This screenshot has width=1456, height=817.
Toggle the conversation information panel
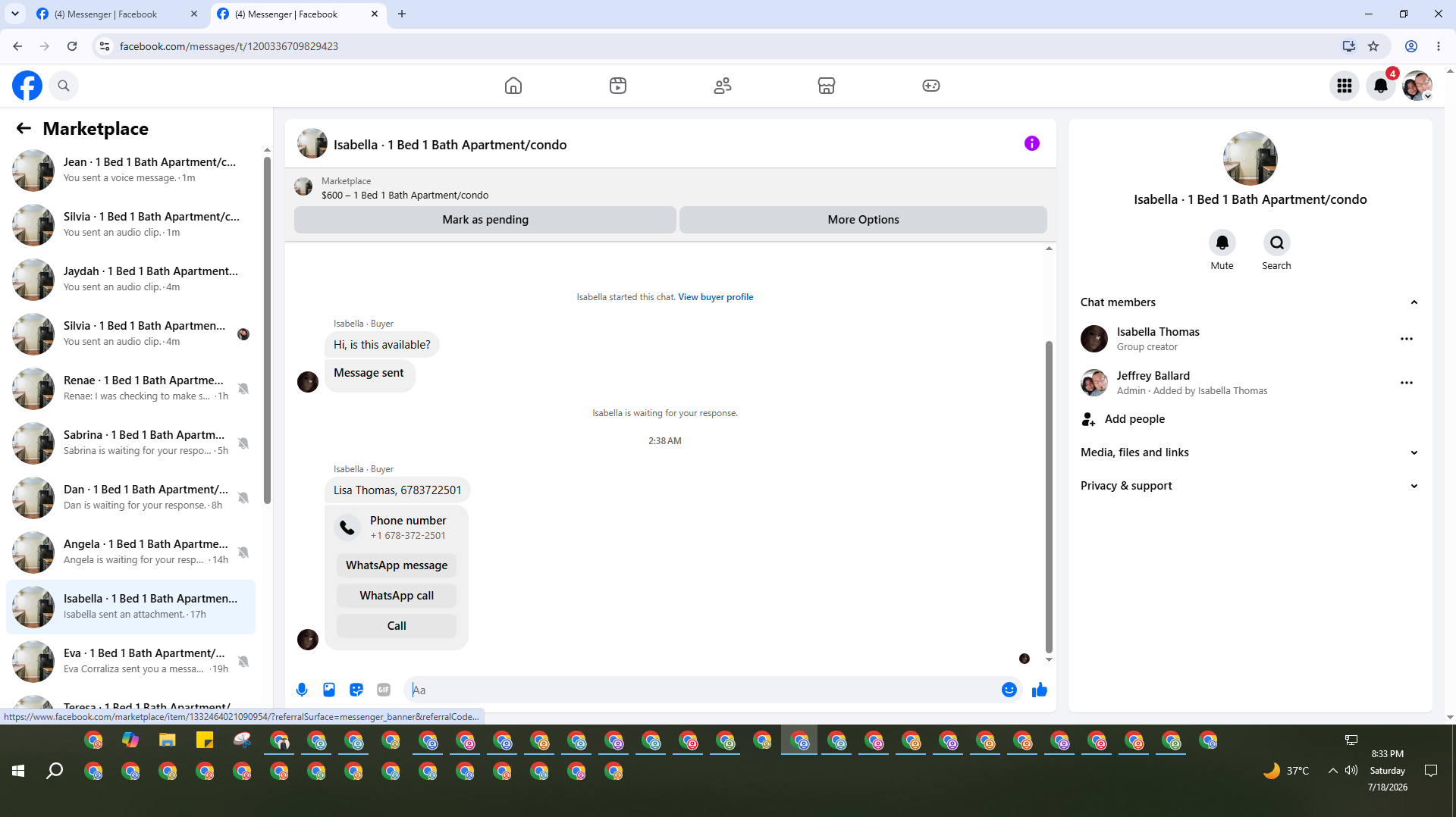(1032, 144)
